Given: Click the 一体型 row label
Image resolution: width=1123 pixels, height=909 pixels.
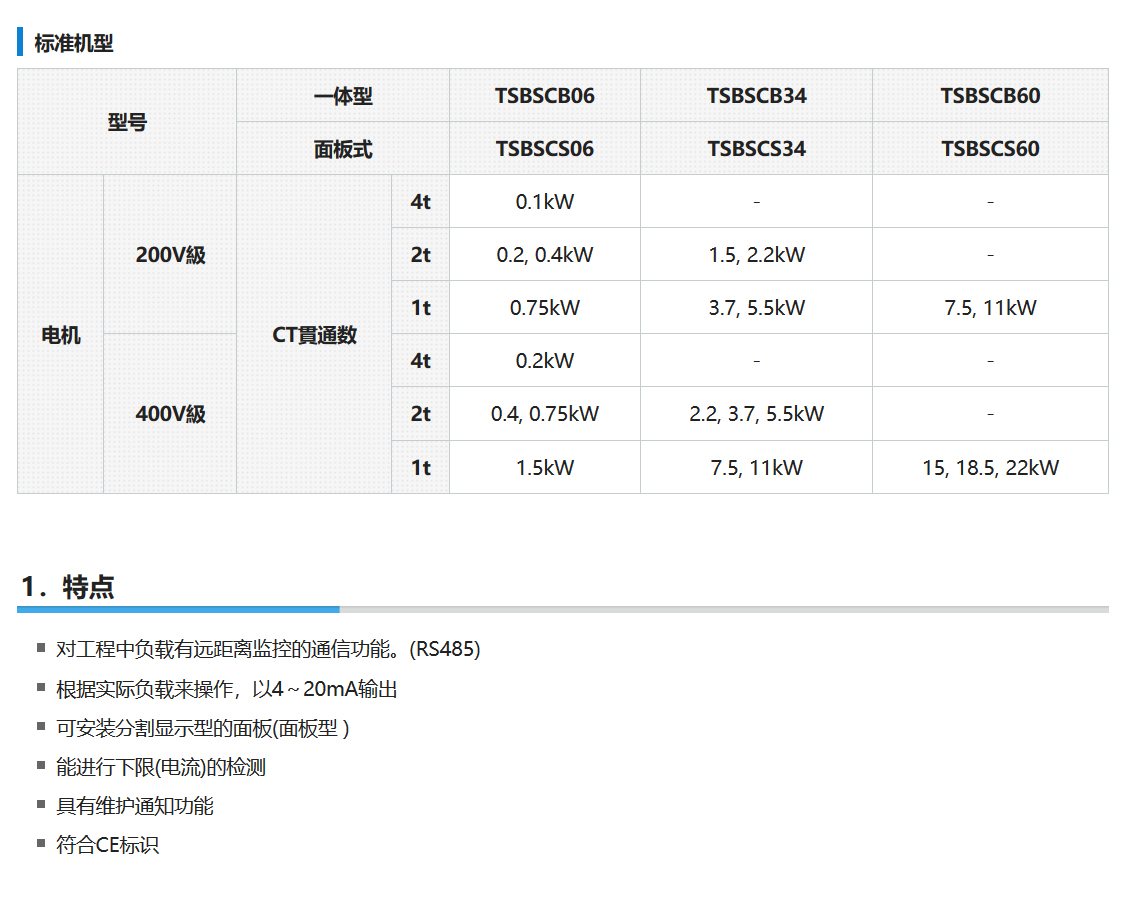Looking at the screenshot, I should tap(343, 95).
